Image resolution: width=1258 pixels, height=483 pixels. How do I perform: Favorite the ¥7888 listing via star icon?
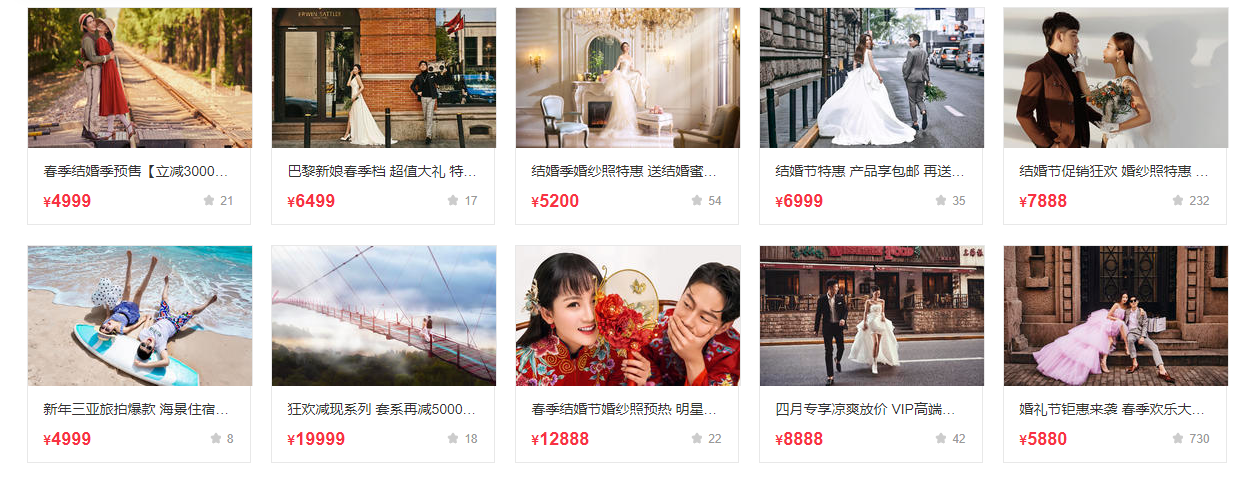[x=1178, y=201]
